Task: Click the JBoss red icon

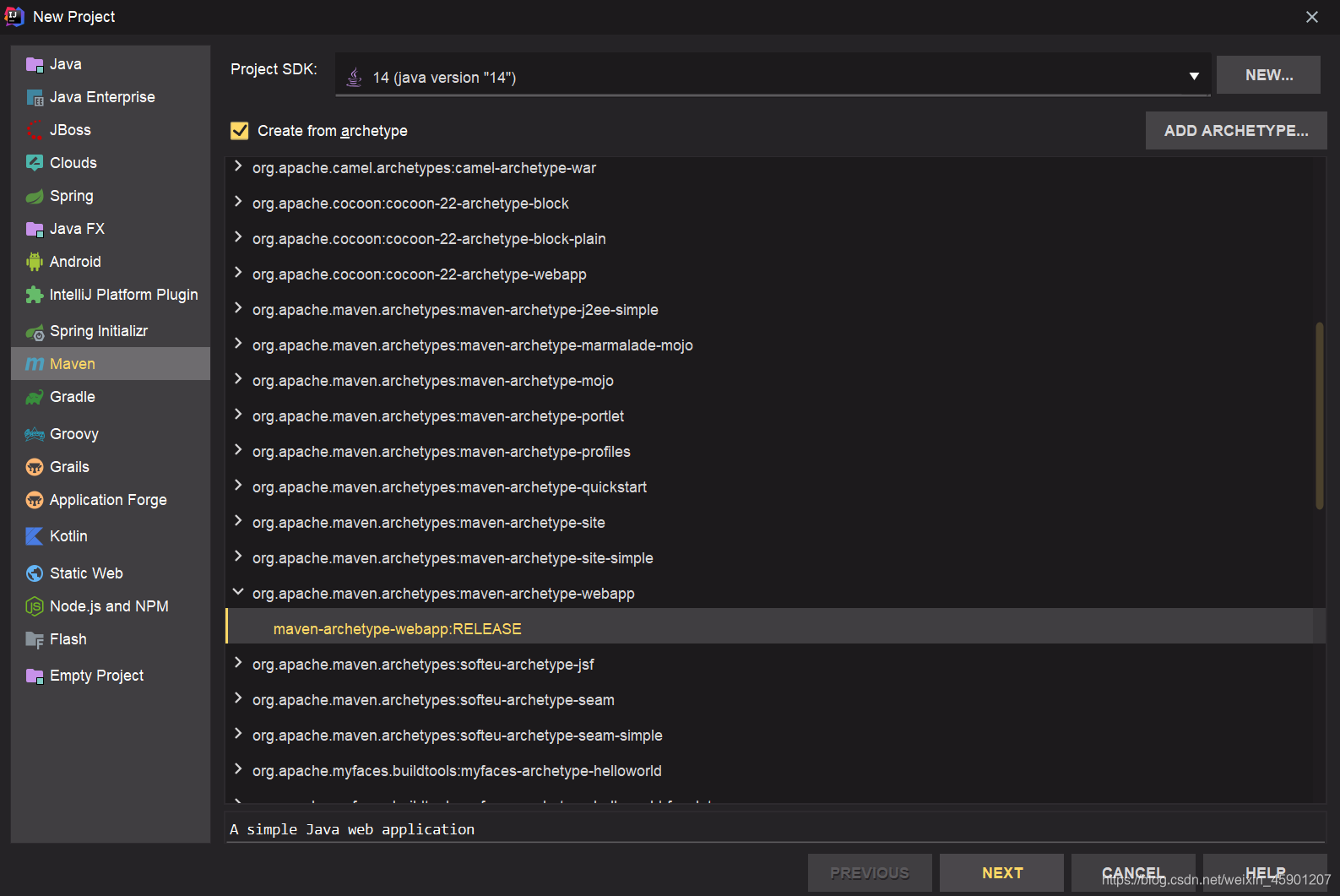Action: click(35, 130)
